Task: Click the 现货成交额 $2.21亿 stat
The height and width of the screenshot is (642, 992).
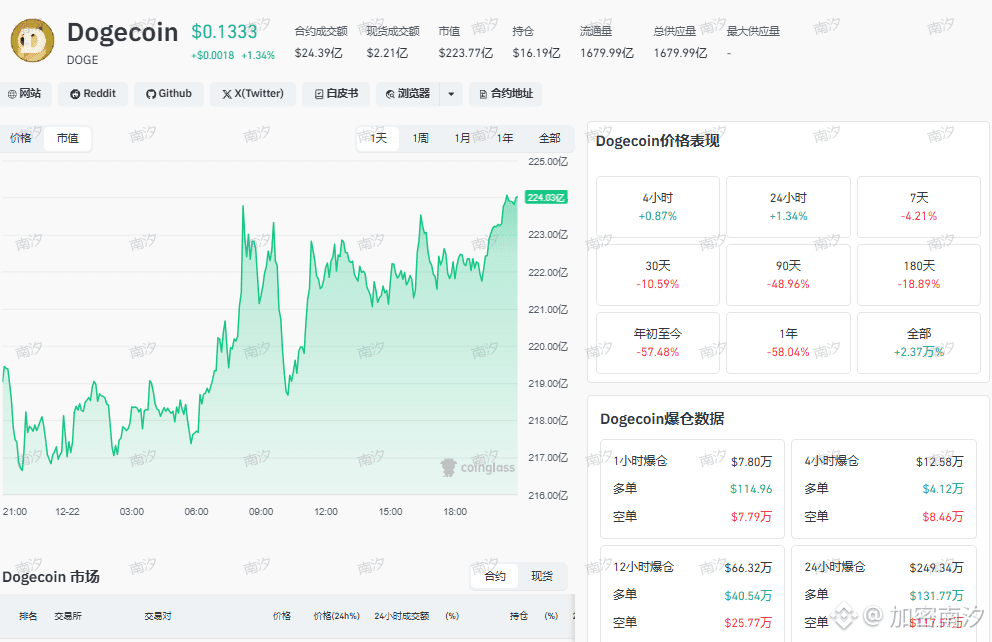Action: pos(393,42)
